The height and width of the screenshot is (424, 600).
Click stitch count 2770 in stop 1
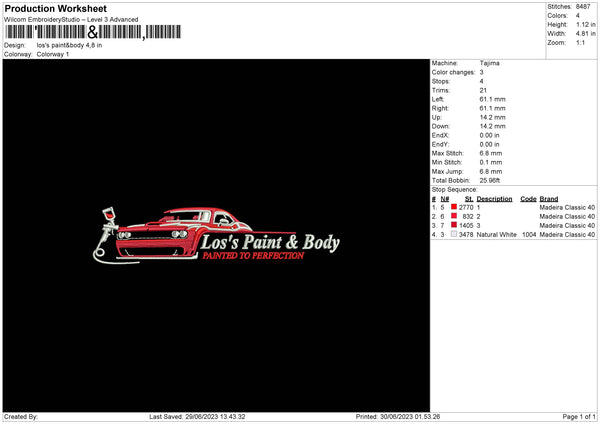(x=466, y=207)
